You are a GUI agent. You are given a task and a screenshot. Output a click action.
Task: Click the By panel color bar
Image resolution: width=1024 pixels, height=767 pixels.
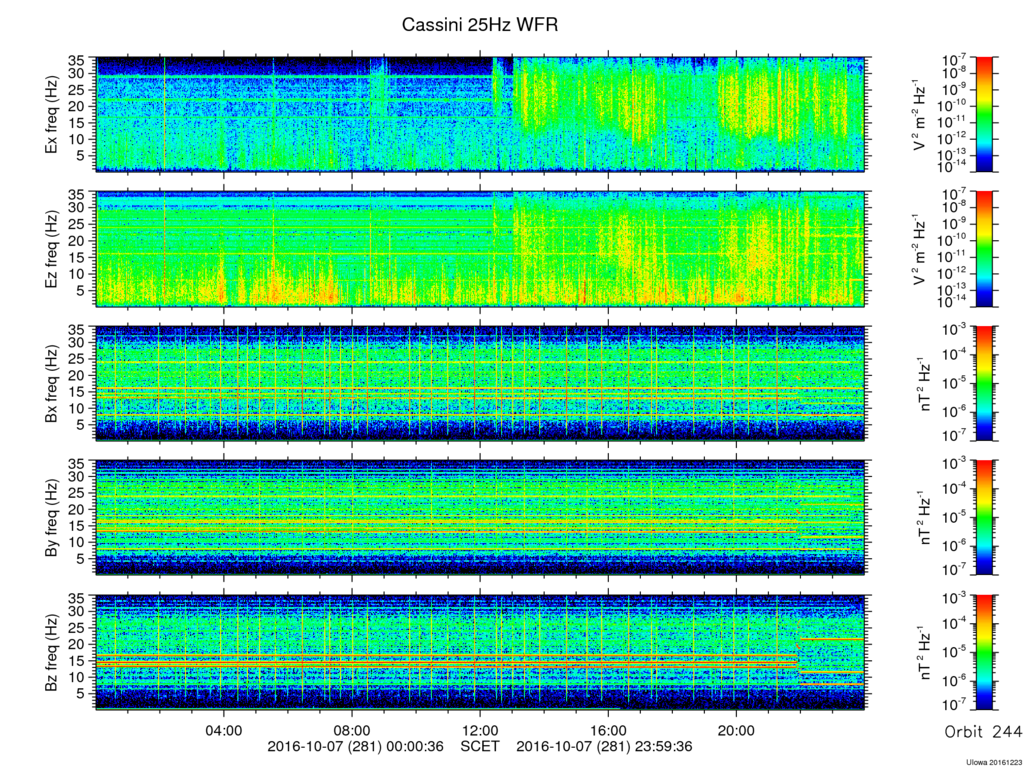[x=984, y=517]
